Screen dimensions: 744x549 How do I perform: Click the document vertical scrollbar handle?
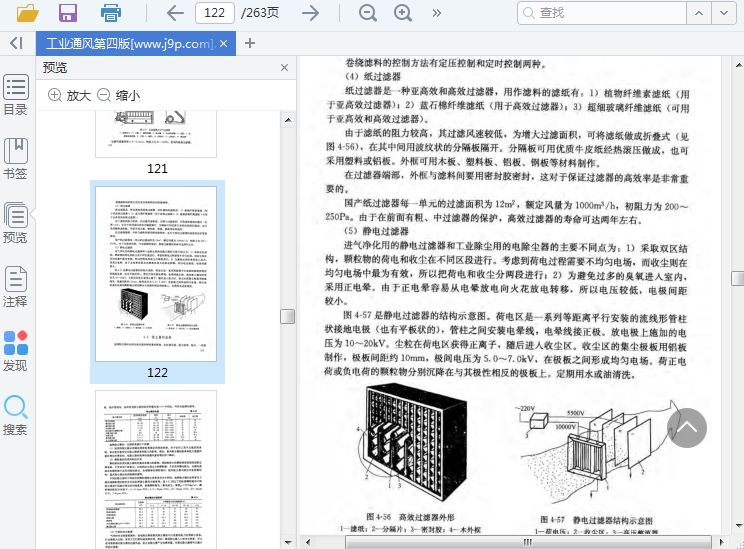737,278
